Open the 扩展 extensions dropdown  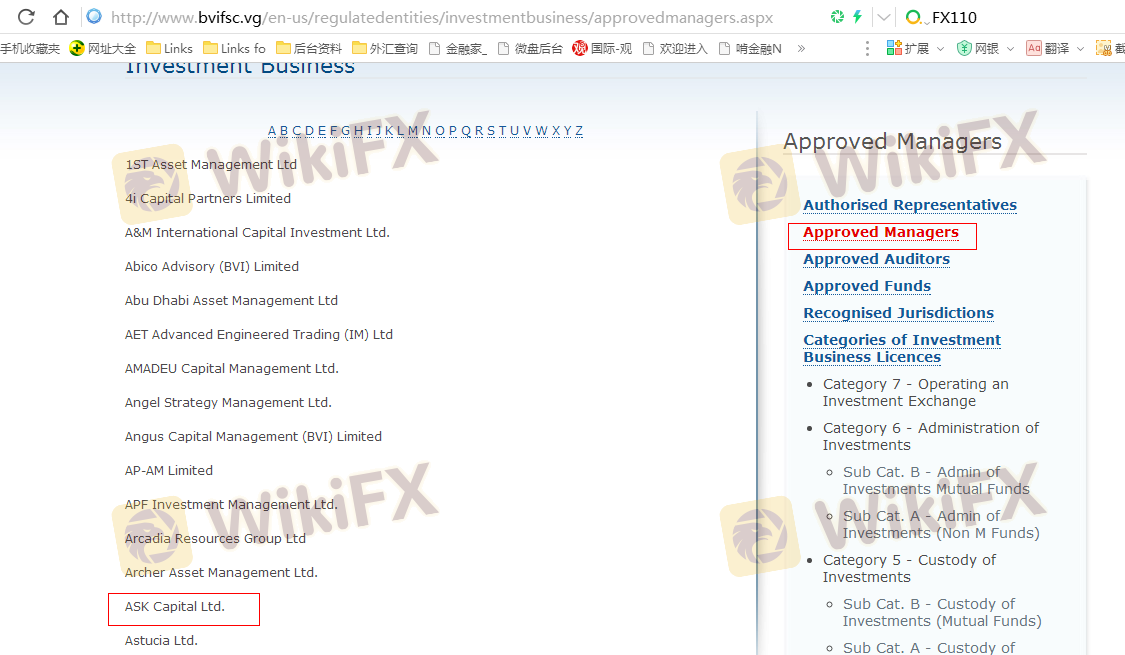pos(915,48)
